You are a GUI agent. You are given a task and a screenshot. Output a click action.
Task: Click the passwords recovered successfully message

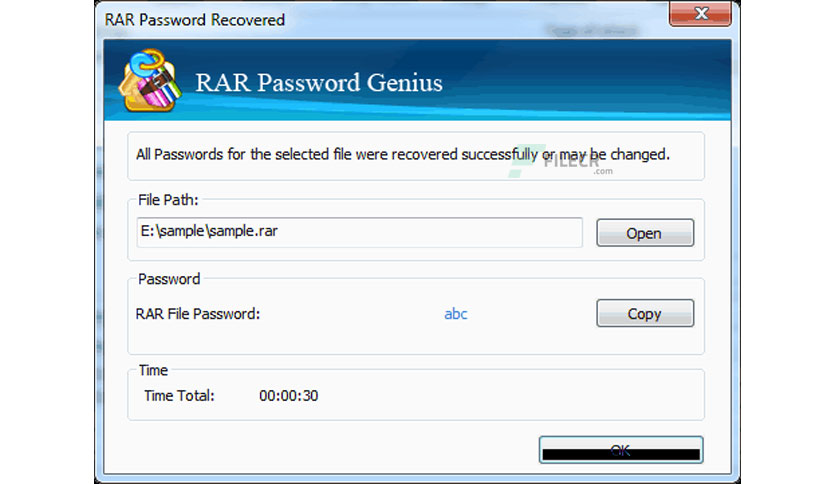[x=403, y=155]
